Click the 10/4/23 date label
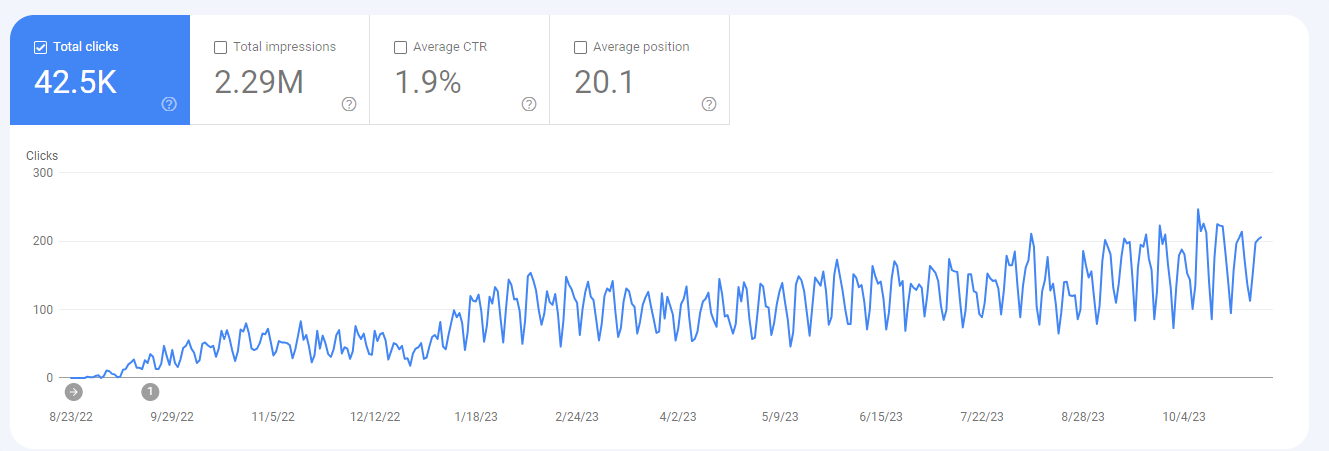 [1184, 417]
